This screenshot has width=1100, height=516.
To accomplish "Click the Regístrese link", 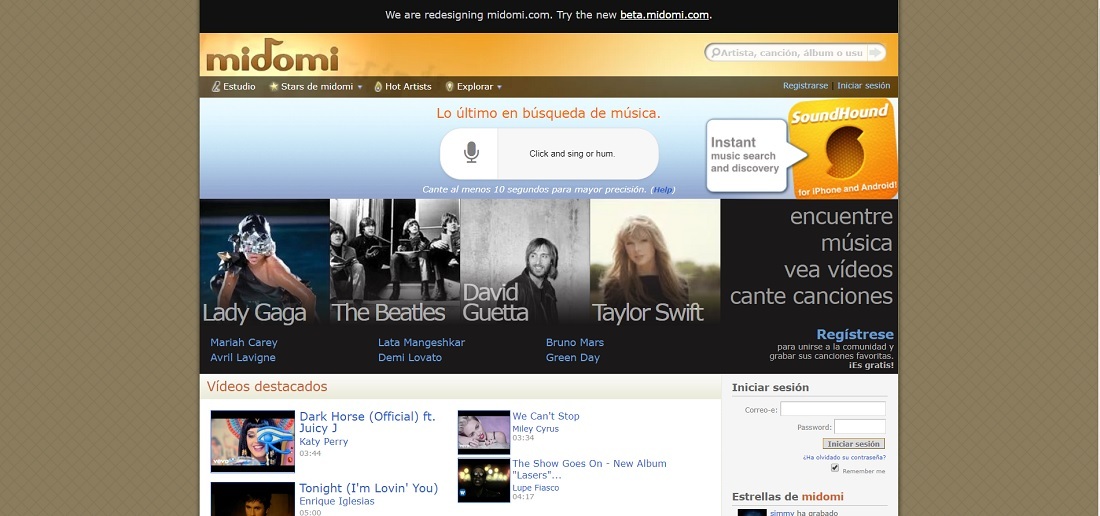I will (x=855, y=334).
